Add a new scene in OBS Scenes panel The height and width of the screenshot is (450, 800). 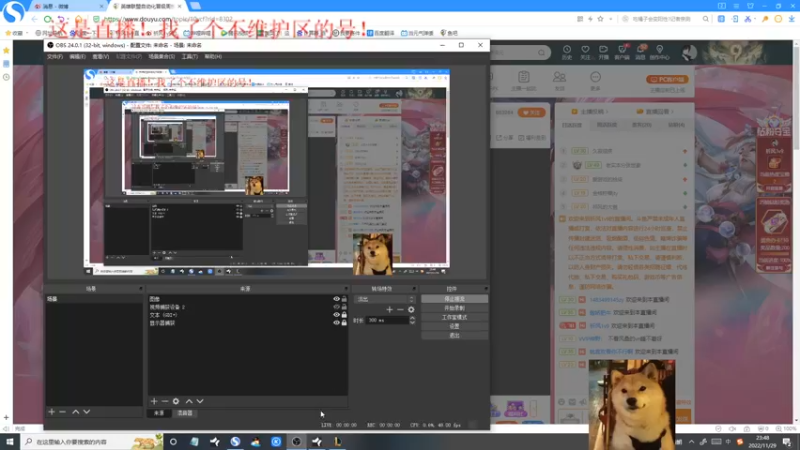pyautogui.click(x=52, y=412)
